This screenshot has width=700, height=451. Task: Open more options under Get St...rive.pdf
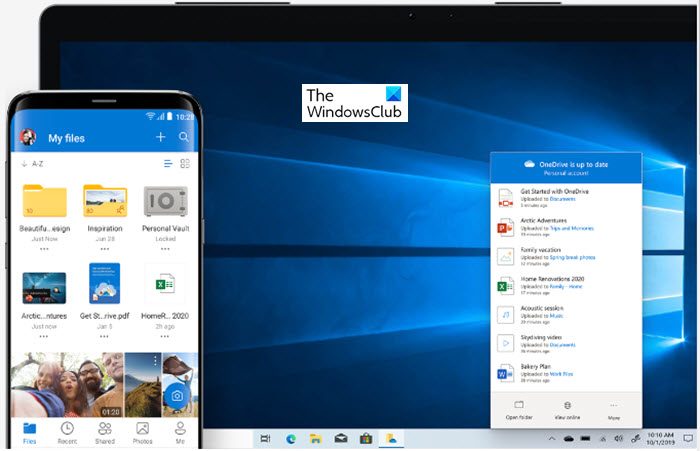pyautogui.click(x=104, y=336)
